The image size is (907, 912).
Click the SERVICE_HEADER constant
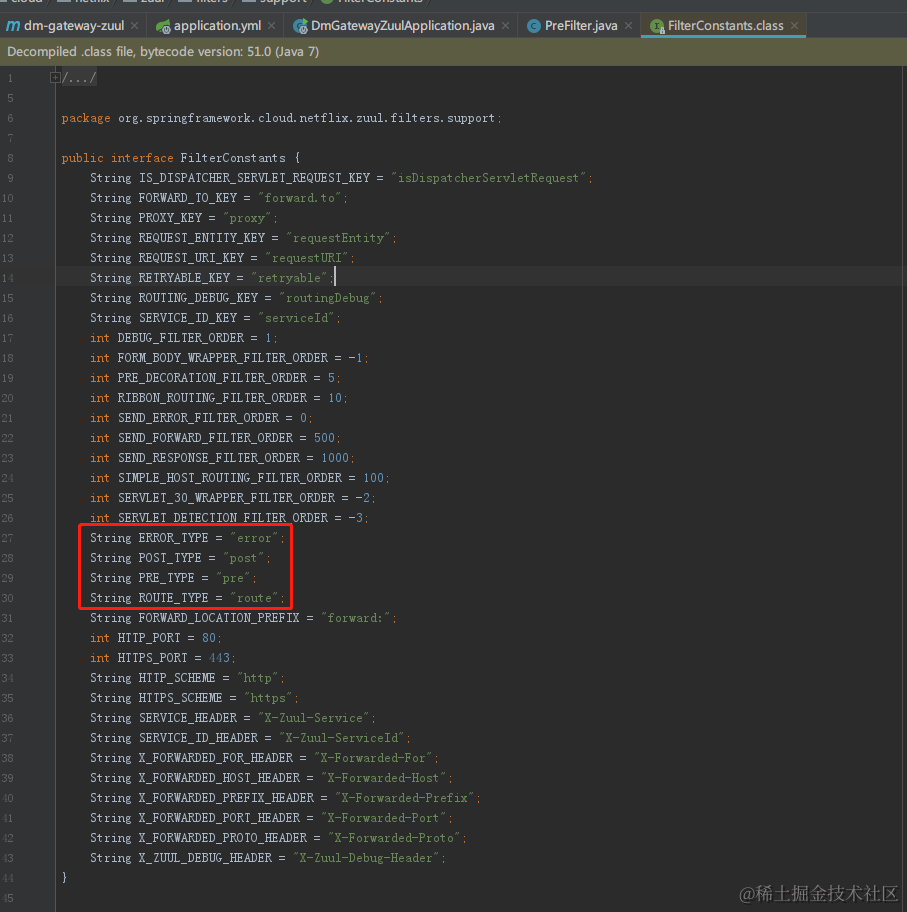click(x=187, y=718)
